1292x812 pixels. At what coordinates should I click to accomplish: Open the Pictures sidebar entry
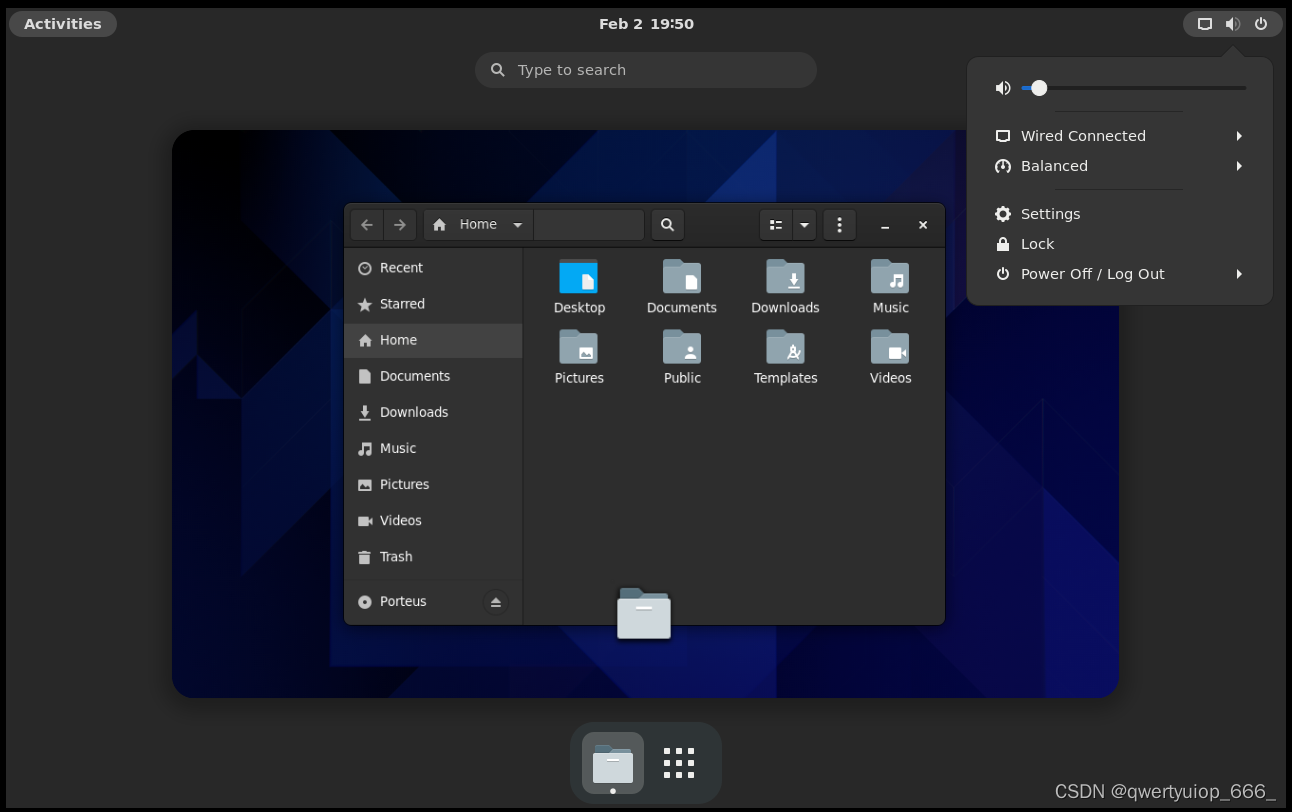pos(403,484)
